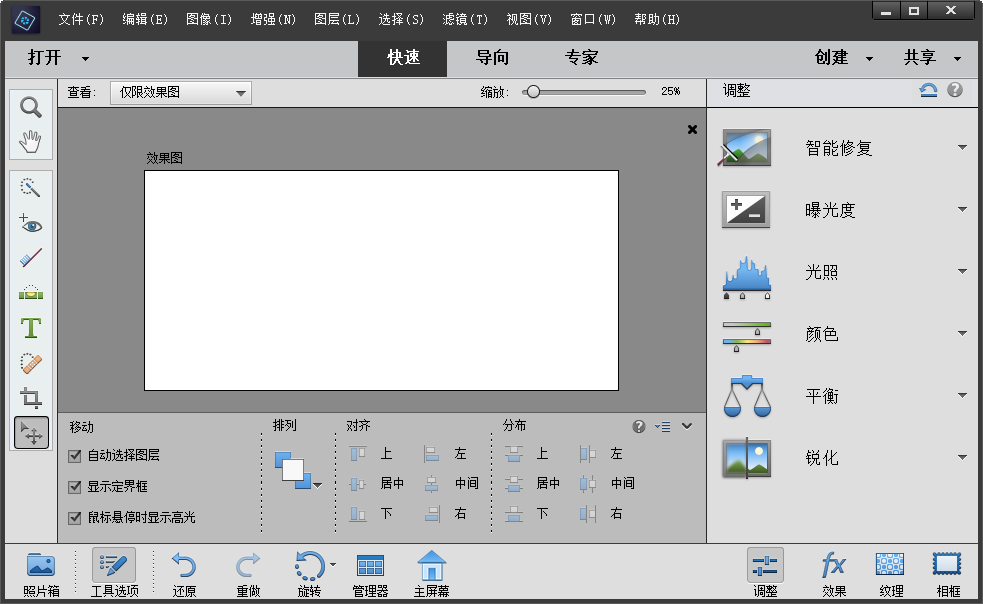Toggle 自动选择图层 checkbox

(x=75, y=455)
